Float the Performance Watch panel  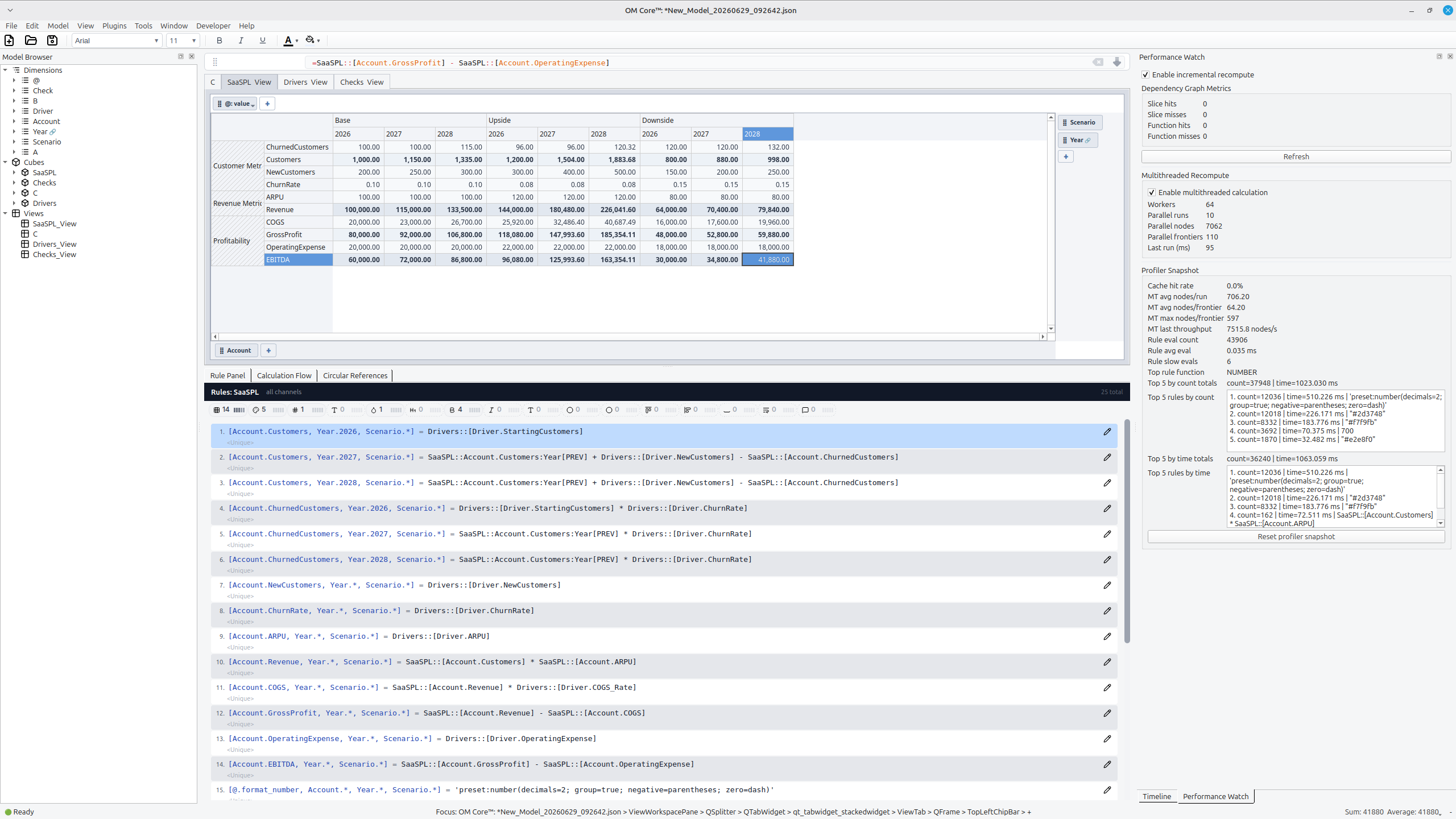coord(1440,56)
